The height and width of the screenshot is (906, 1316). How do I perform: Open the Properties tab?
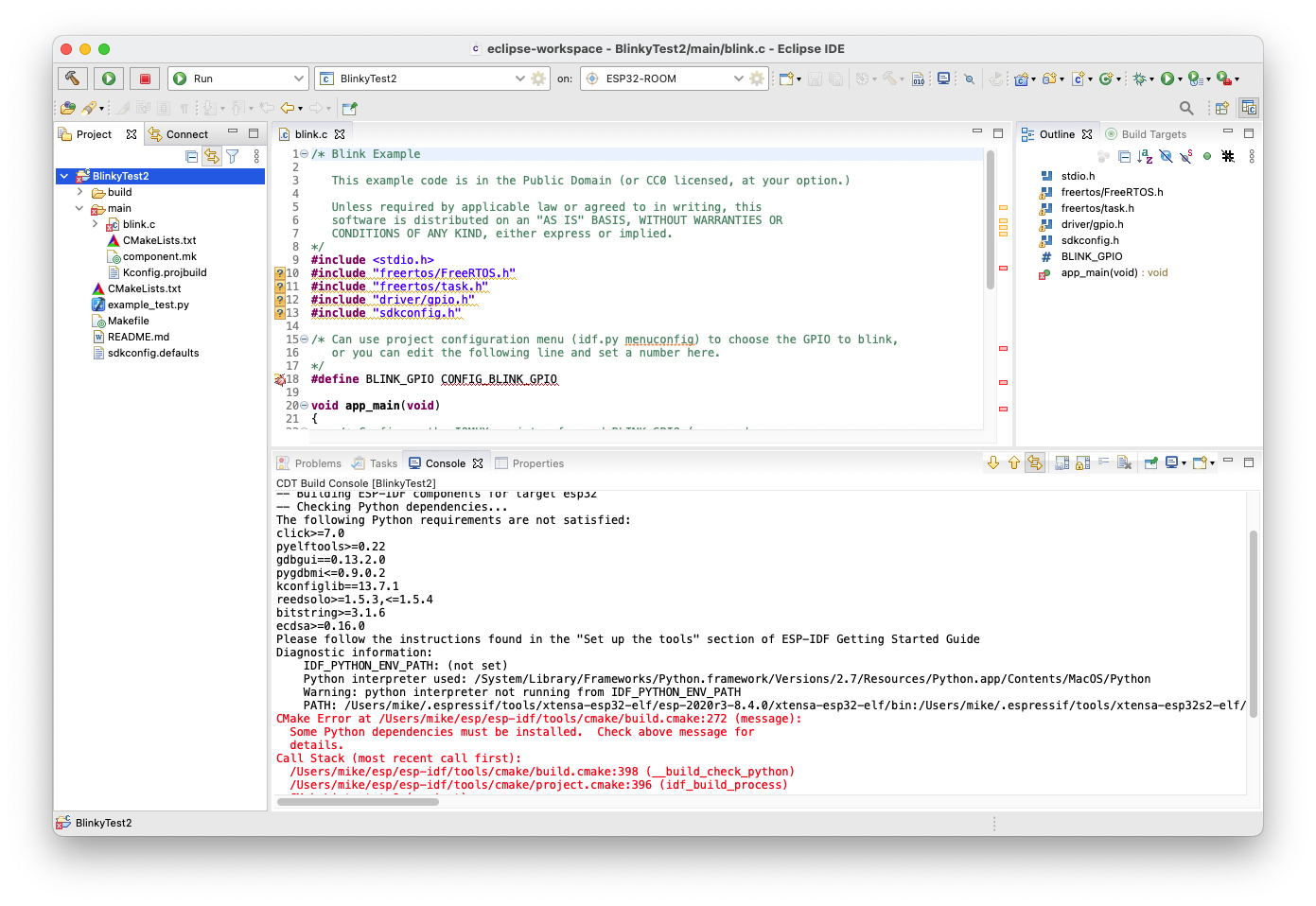[x=530, y=463]
